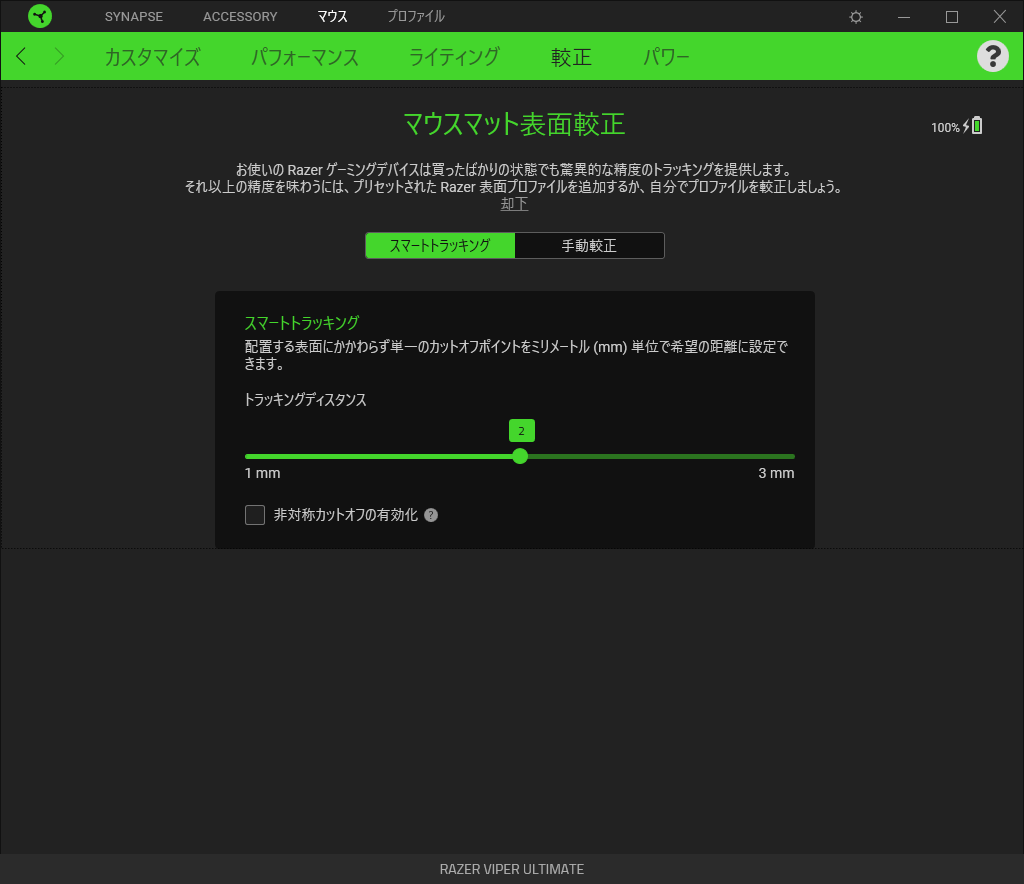Open the SYNAPSE top tab
Image resolution: width=1024 pixels, height=884 pixels.
click(x=134, y=16)
